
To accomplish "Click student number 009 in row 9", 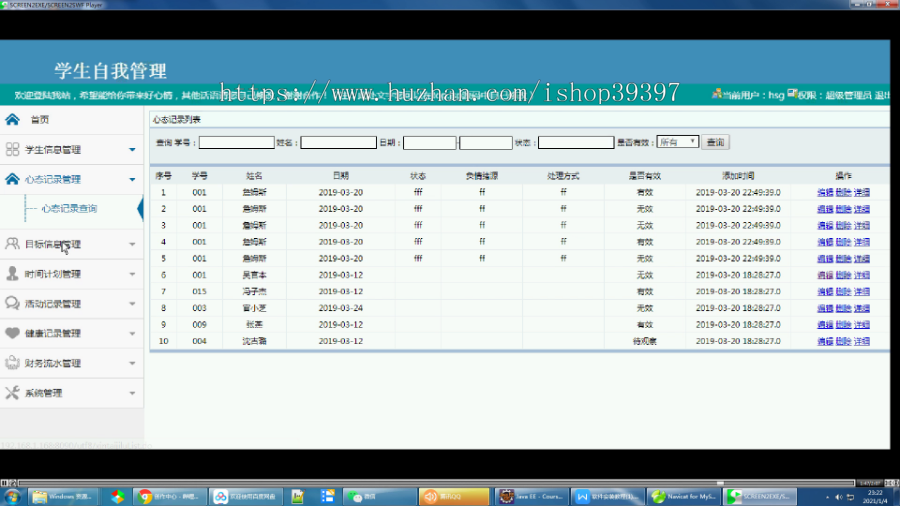I will coord(199,325).
